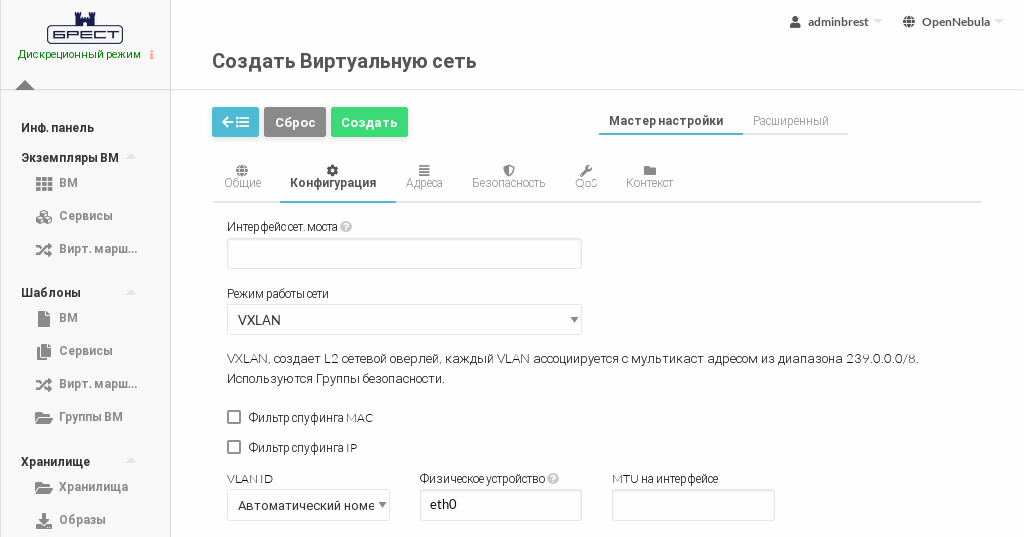Enable the Фильтр спуфинга IP checkbox
The height and width of the screenshot is (537, 1024).
(234, 447)
